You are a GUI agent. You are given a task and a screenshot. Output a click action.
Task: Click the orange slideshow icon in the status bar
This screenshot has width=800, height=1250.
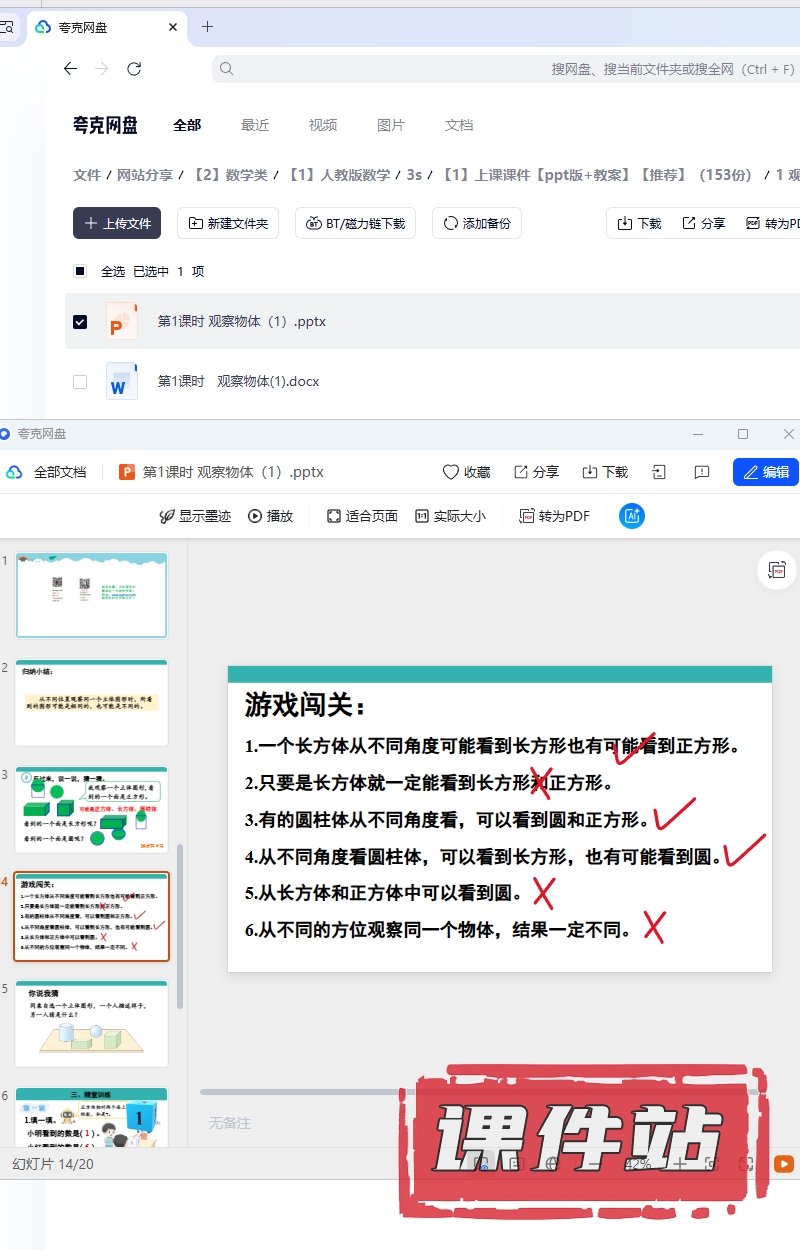coord(784,1164)
